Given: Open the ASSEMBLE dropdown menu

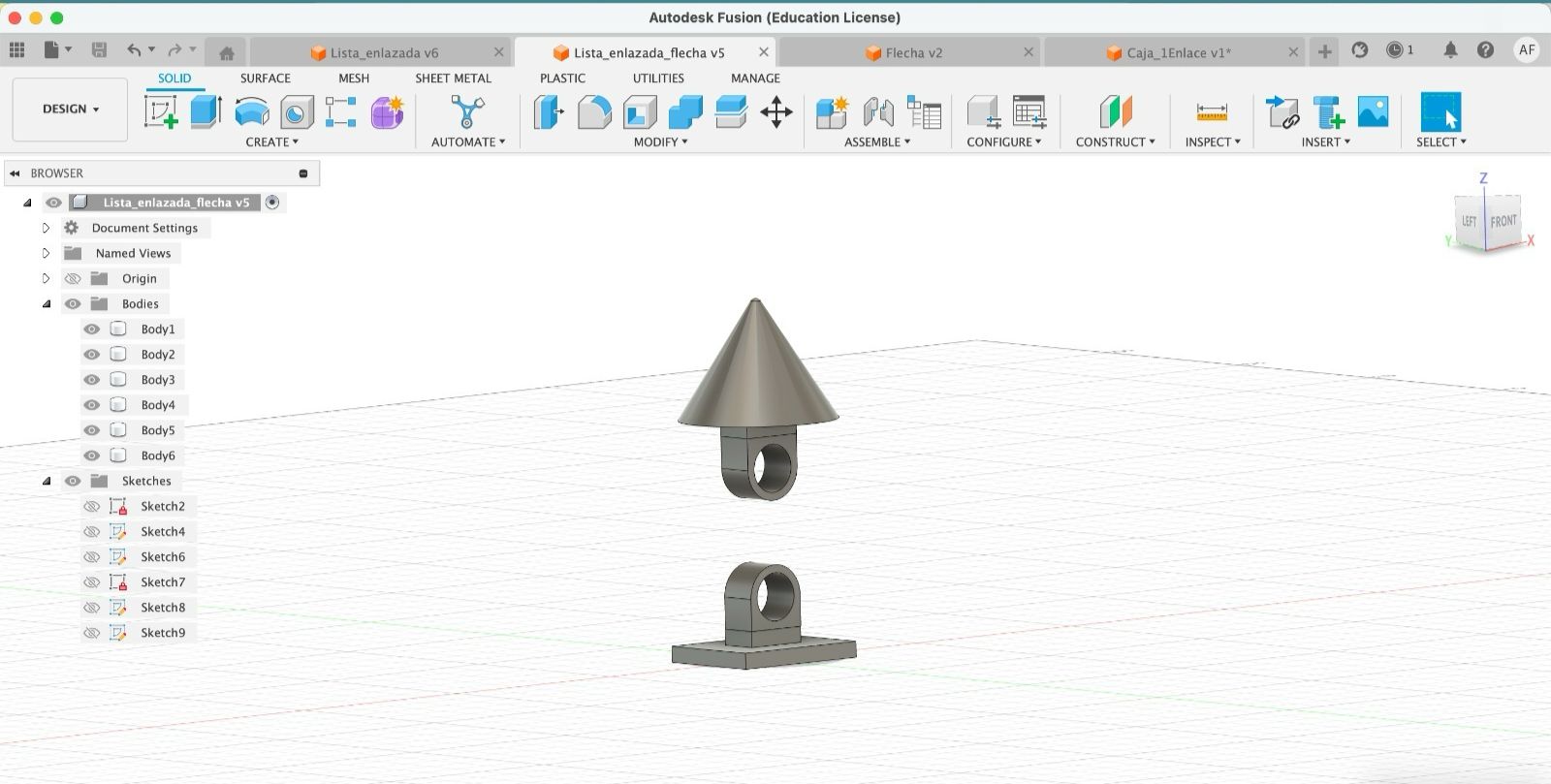Looking at the screenshot, I should point(877,141).
